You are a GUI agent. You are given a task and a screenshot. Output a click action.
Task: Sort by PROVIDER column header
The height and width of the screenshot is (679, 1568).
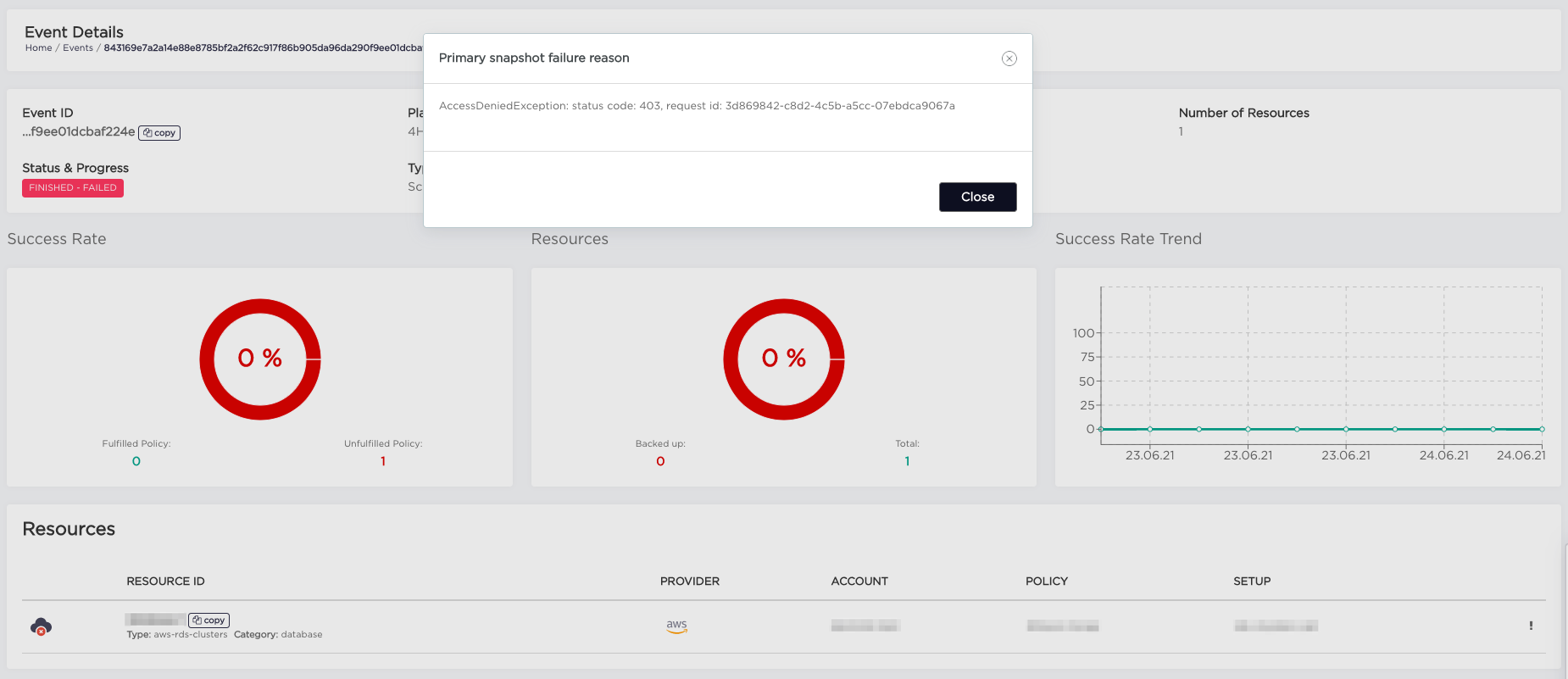689,582
